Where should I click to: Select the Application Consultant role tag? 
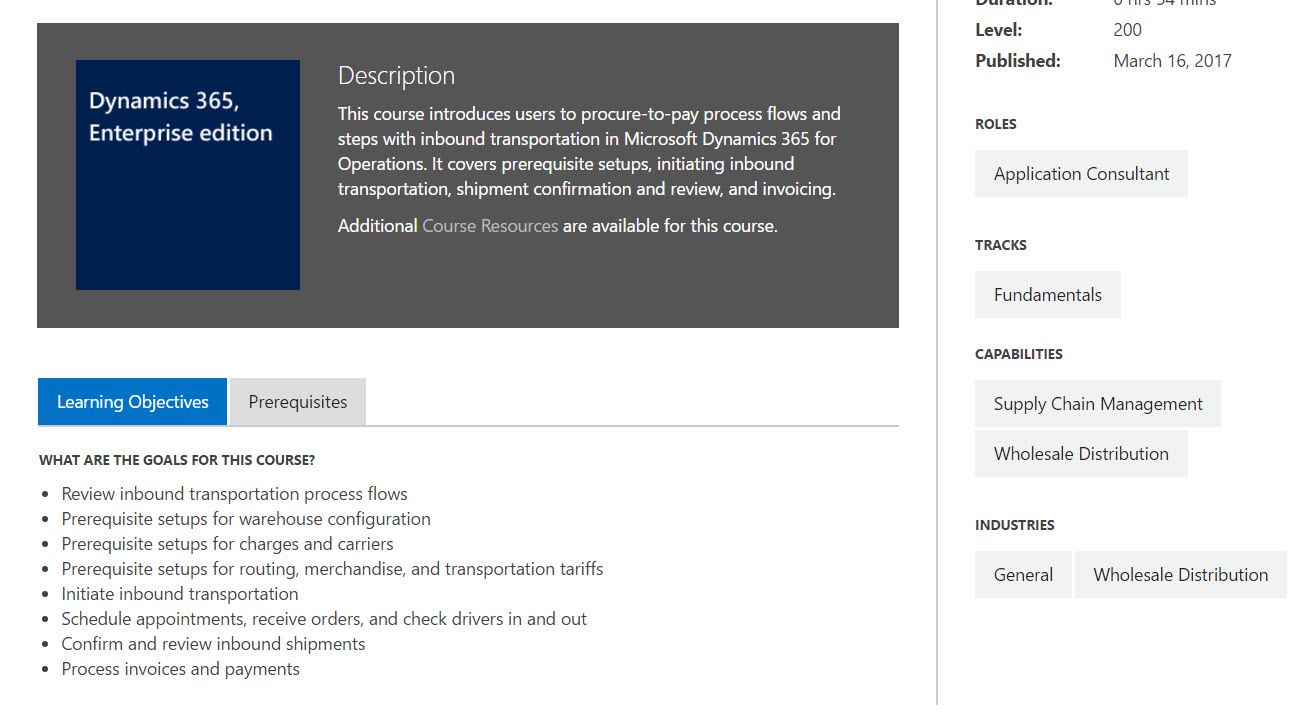coord(1081,174)
